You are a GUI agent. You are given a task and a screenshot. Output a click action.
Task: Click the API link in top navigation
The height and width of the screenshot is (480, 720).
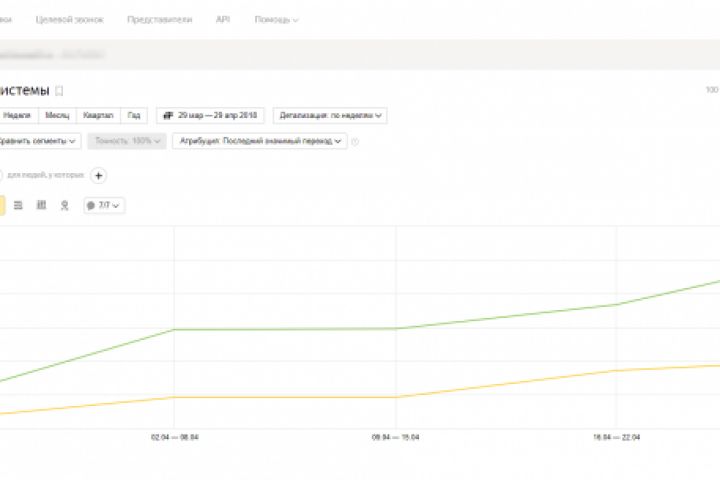[x=223, y=20]
